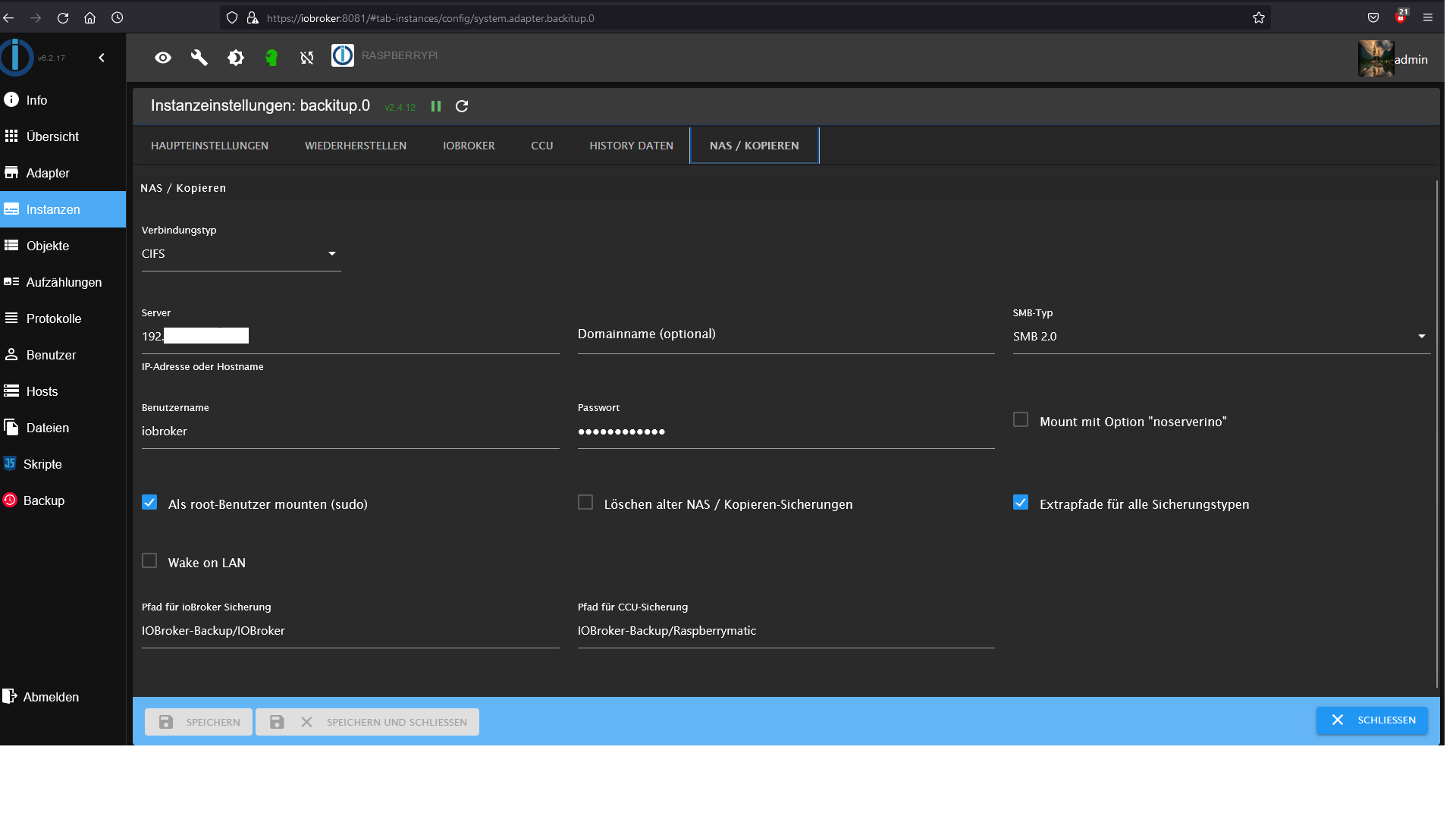Open Aufzählungen in sidebar
This screenshot has width=1456, height=819.
click(63, 282)
